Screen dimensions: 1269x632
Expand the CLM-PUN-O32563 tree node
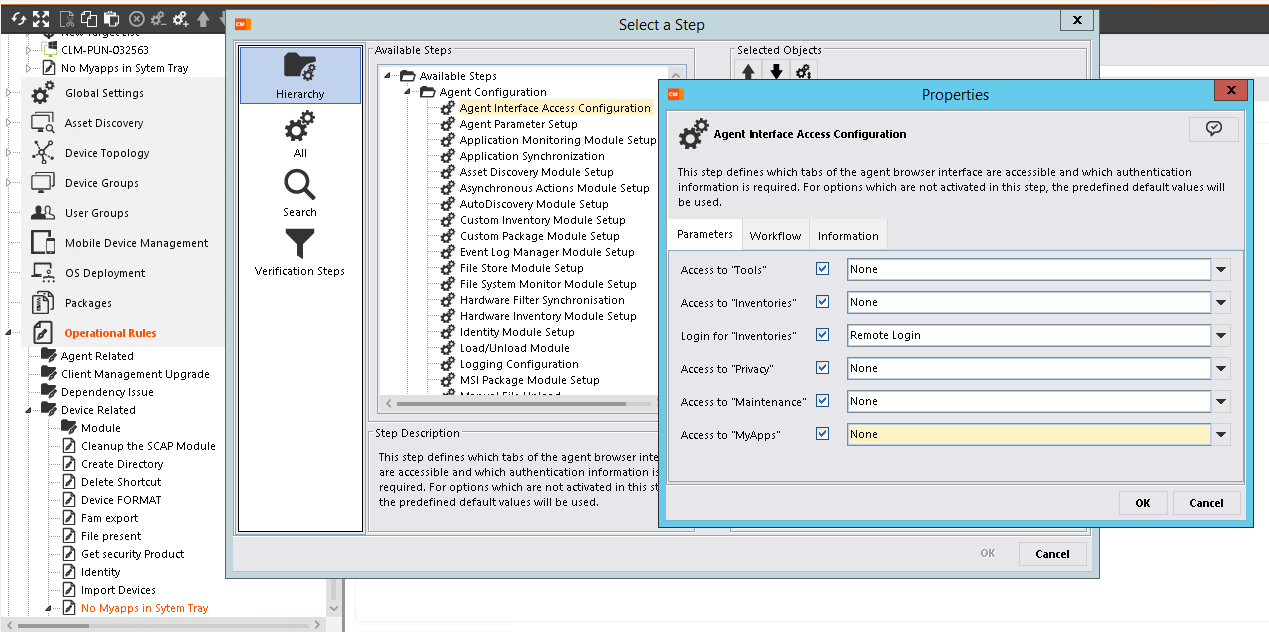coord(29,50)
